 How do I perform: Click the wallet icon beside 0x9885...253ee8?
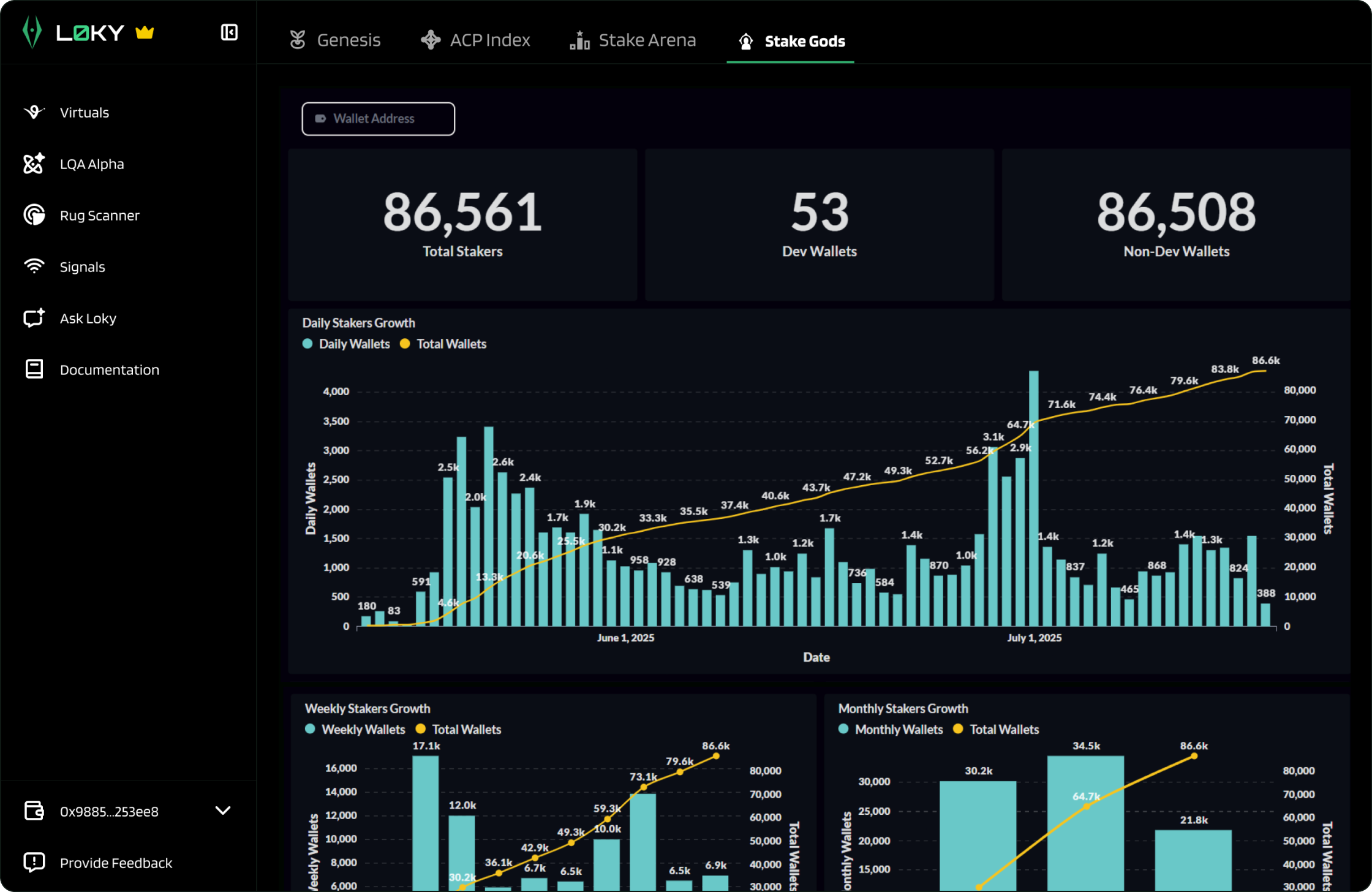pos(34,811)
